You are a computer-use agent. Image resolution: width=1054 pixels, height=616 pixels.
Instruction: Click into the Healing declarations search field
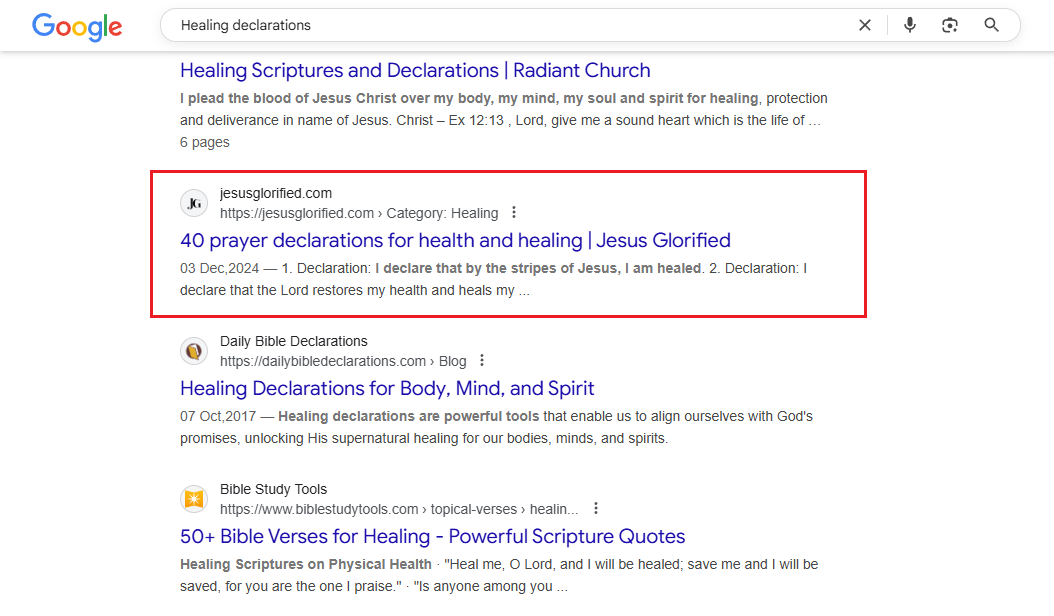(500, 25)
